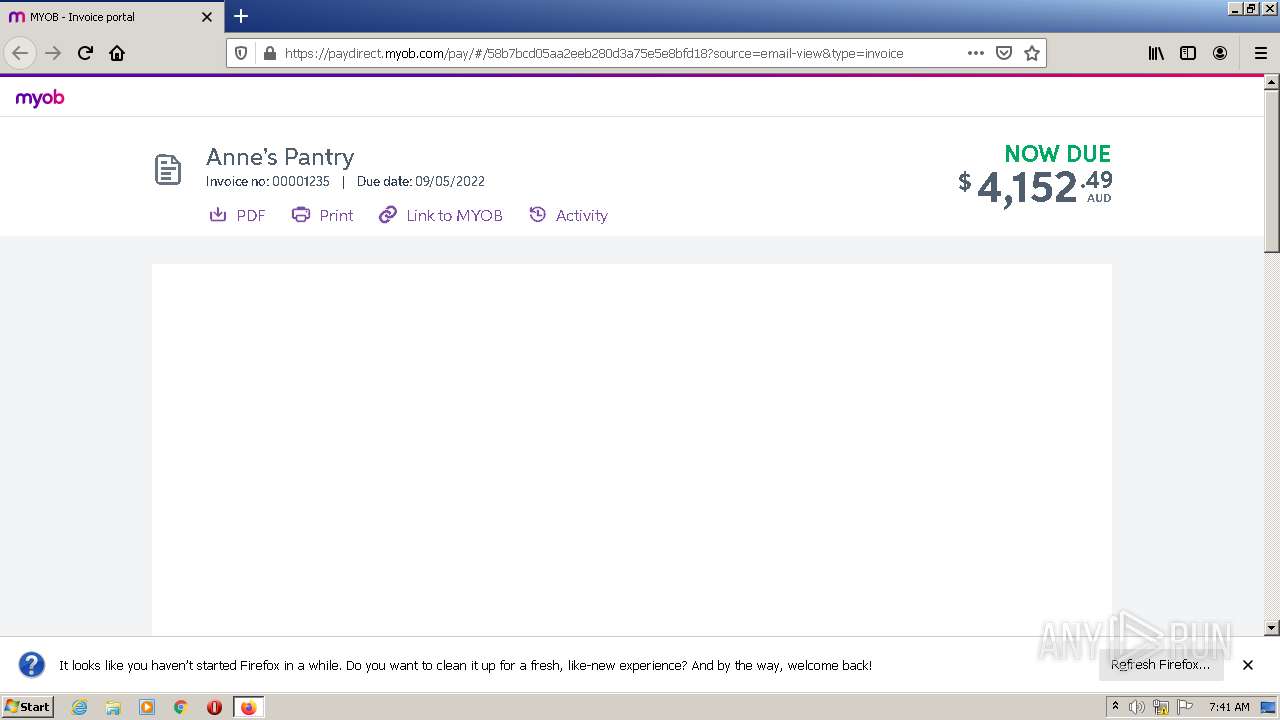This screenshot has height=720, width=1280.
Task: Open the Action Center flag icon
Action: (x=1185, y=707)
